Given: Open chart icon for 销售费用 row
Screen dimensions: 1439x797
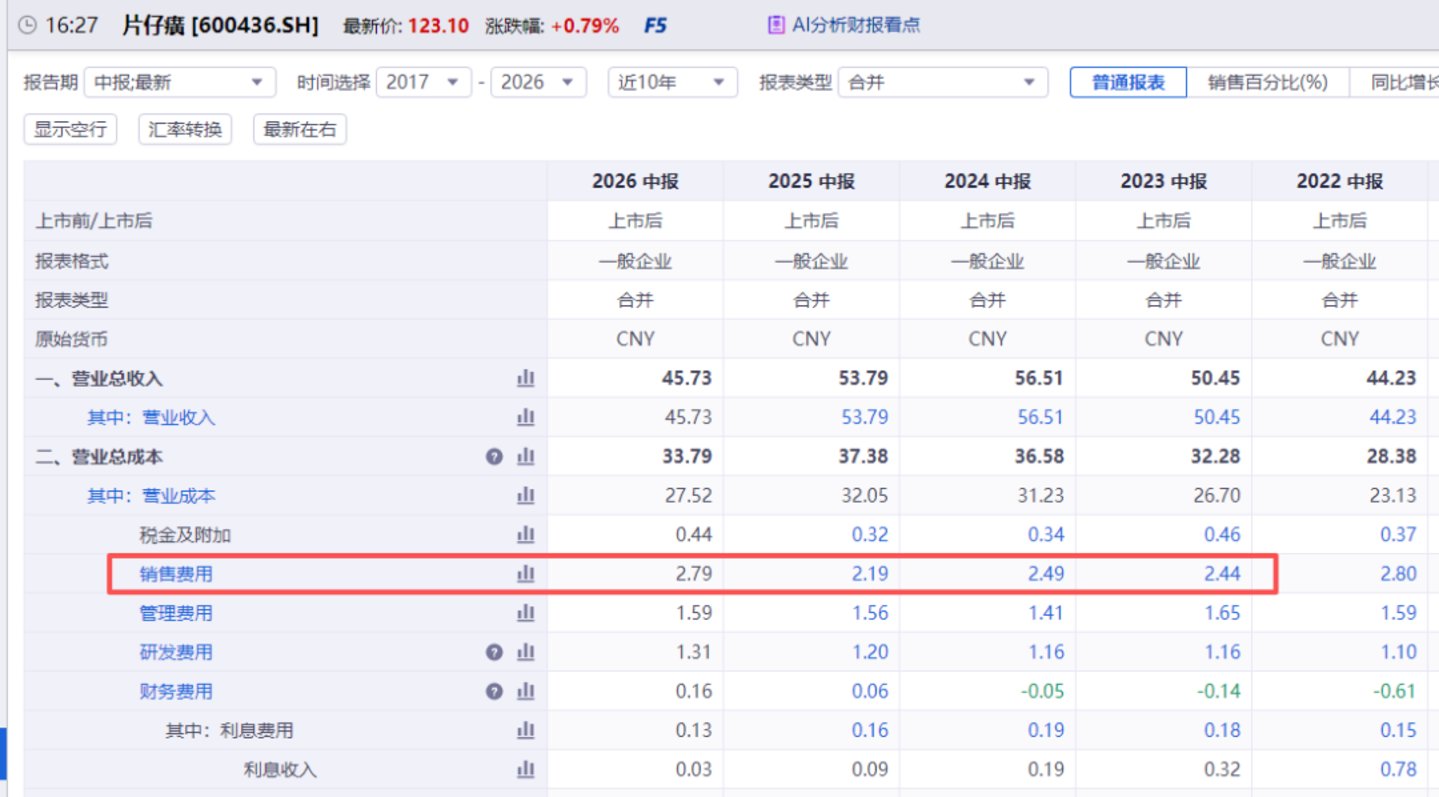Looking at the screenshot, I should 526,574.
